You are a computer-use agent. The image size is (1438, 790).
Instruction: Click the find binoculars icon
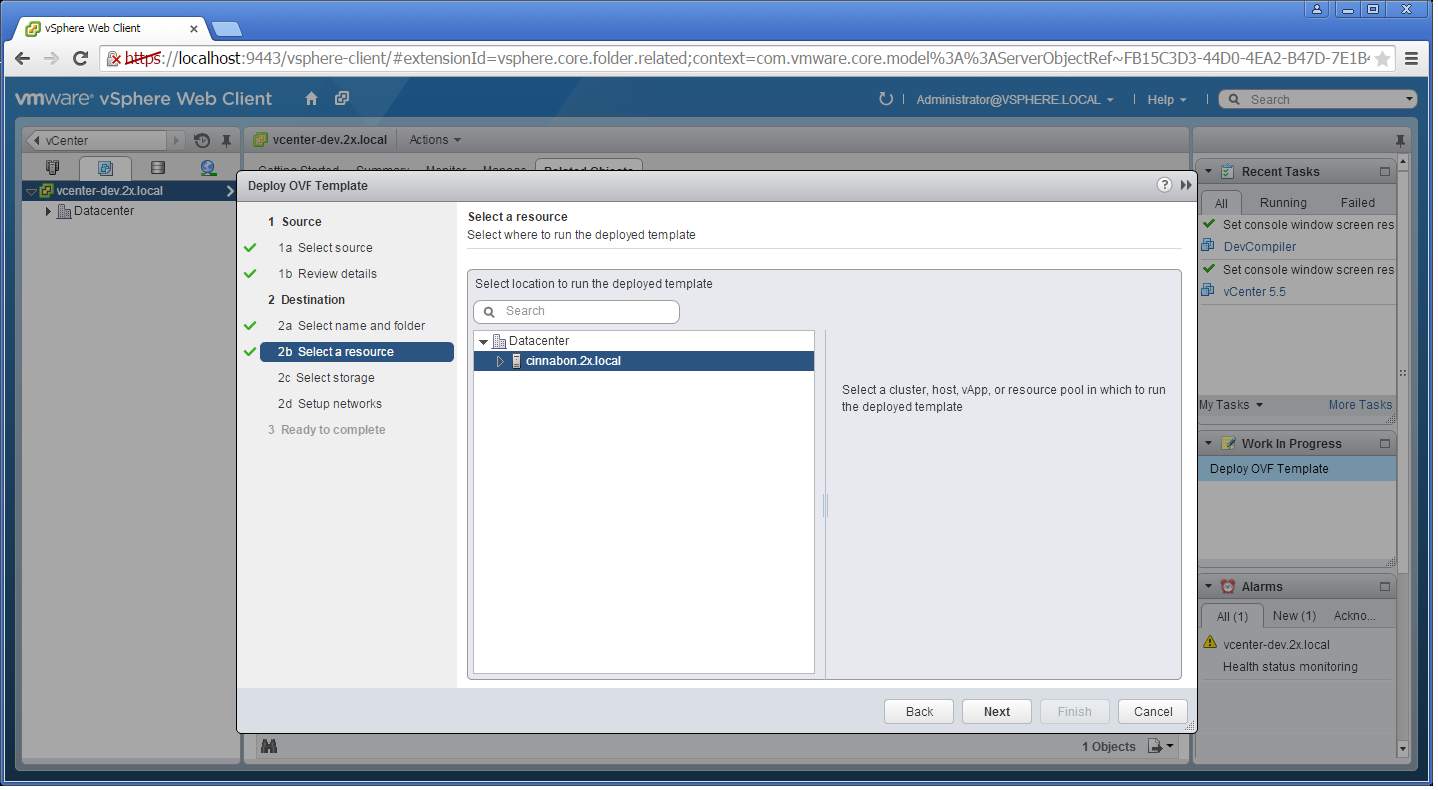point(269,746)
